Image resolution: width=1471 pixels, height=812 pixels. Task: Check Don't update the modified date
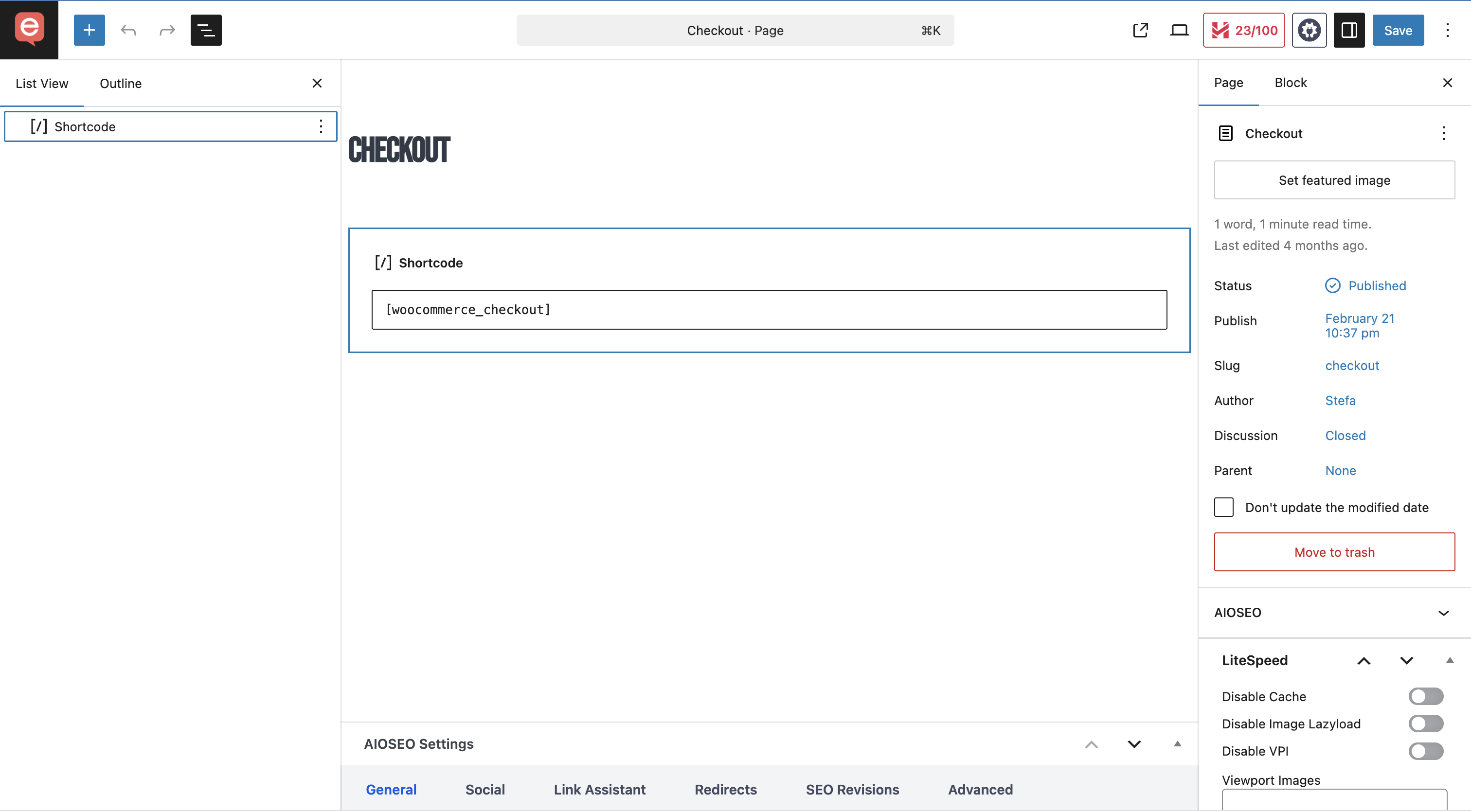[1224, 507]
